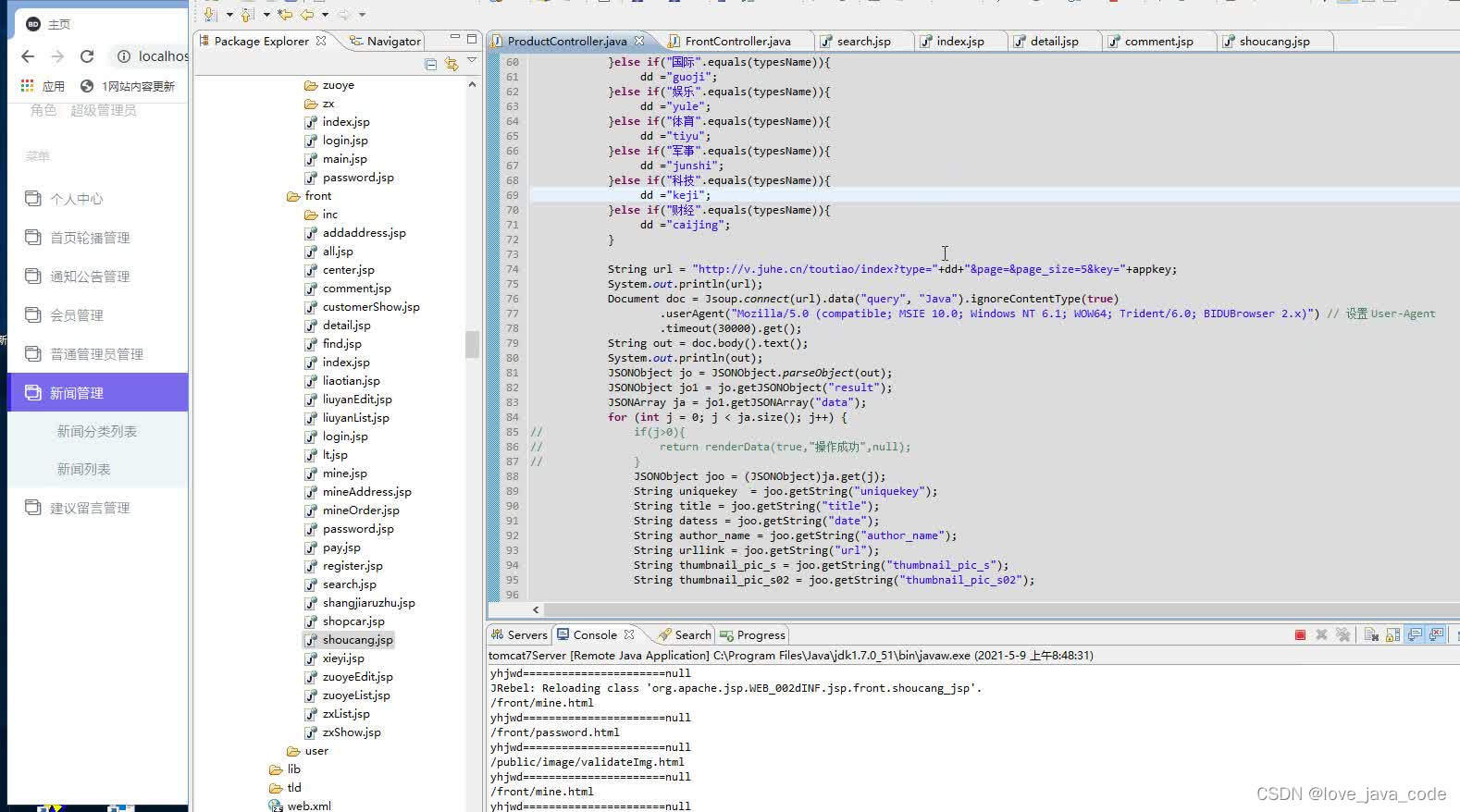Close the Package Explorer view
The width and height of the screenshot is (1460, 812).
[x=320, y=41]
